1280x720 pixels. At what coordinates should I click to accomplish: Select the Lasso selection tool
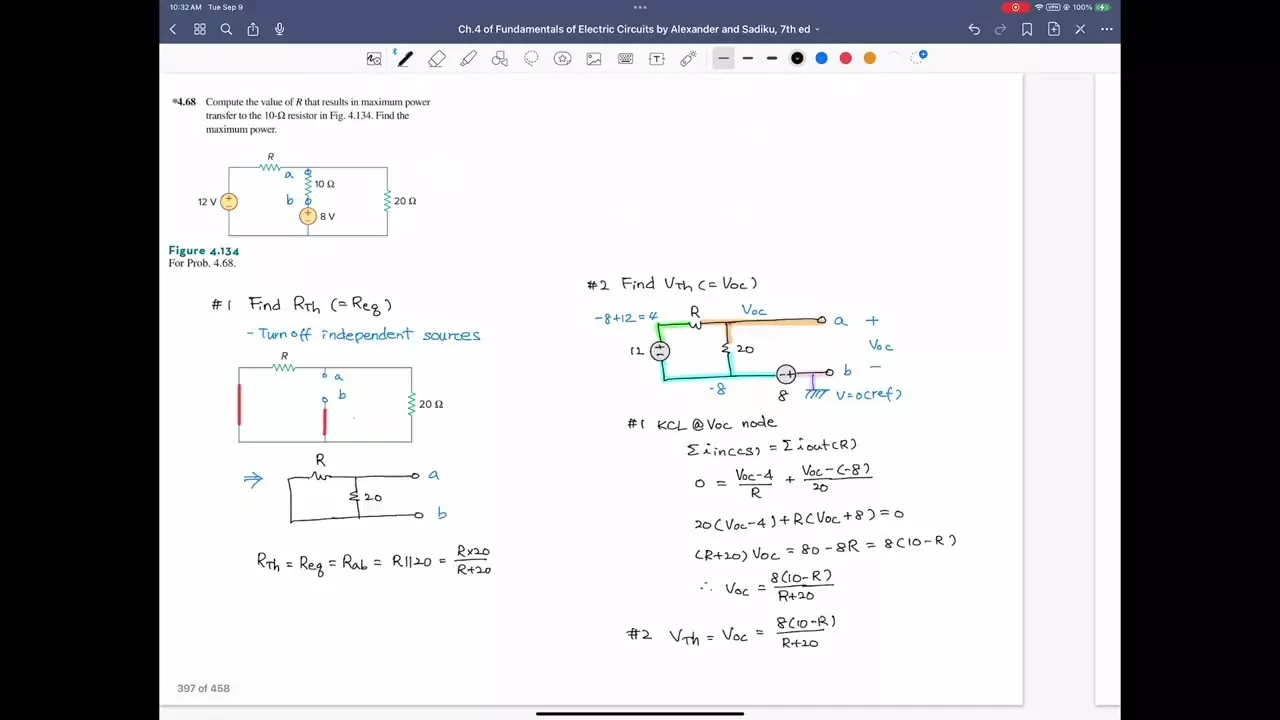coord(531,59)
